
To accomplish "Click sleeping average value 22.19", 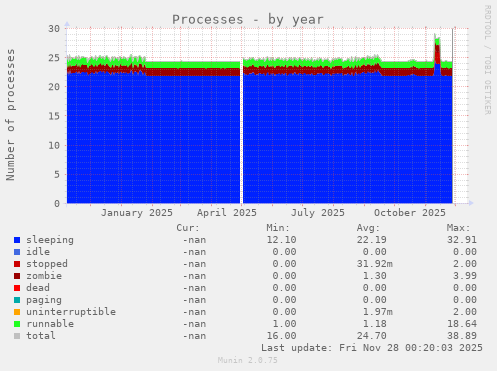I will (372, 240).
